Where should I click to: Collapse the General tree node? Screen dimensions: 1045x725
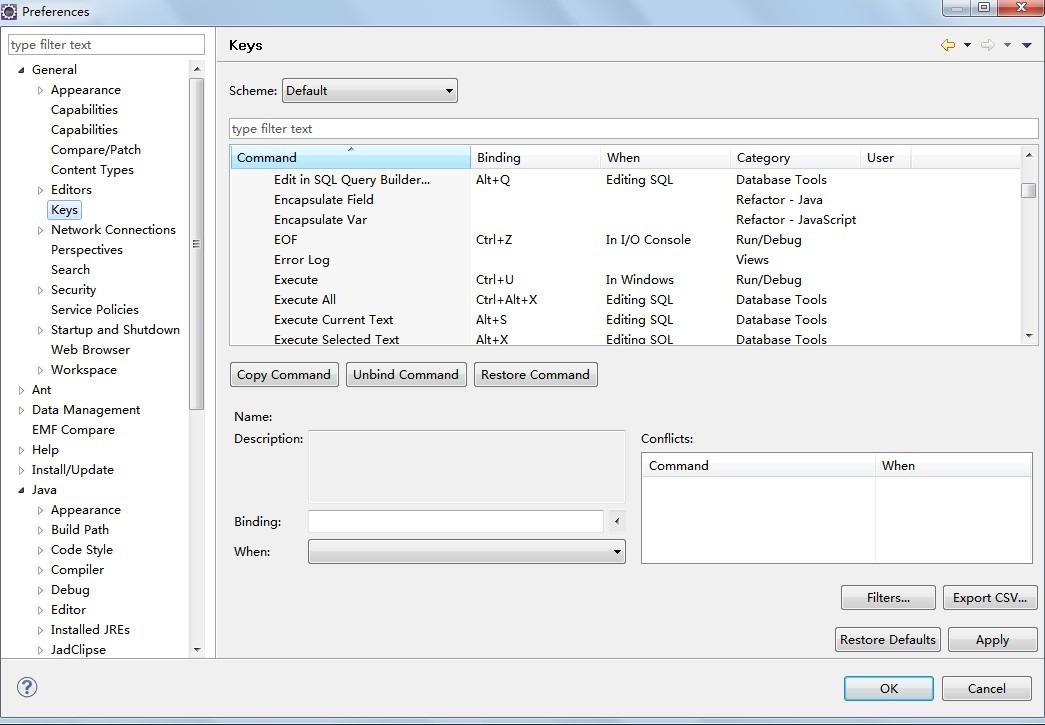point(21,70)
